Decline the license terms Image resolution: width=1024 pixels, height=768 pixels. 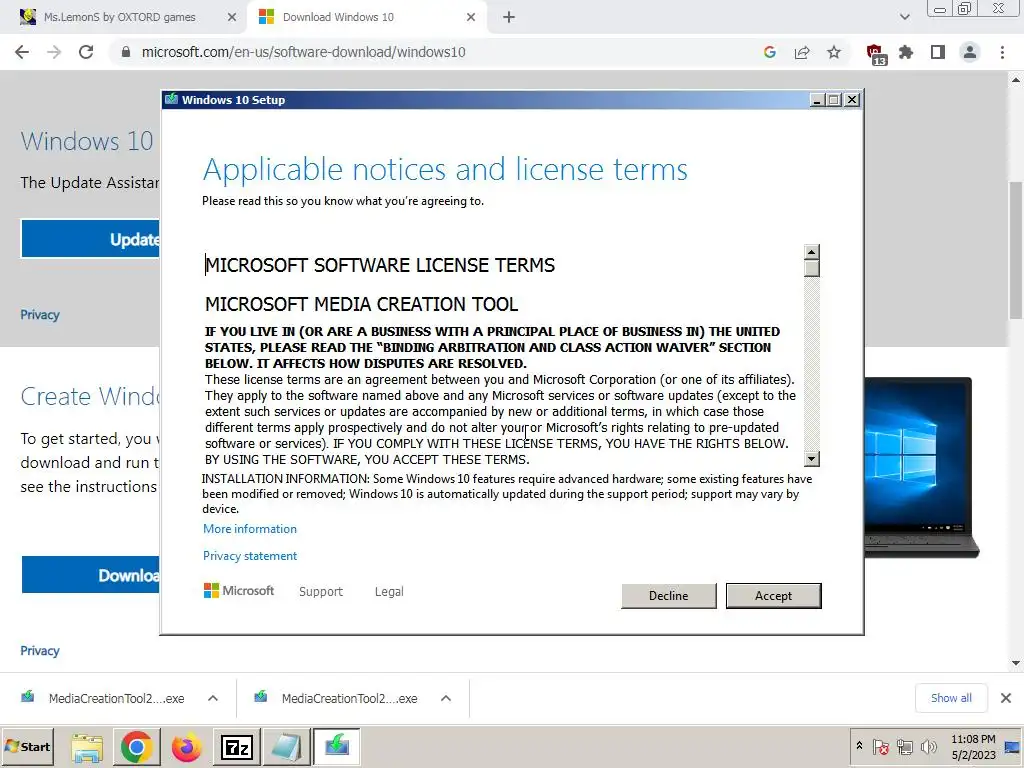pyautogui.click(x=668, y=596)
